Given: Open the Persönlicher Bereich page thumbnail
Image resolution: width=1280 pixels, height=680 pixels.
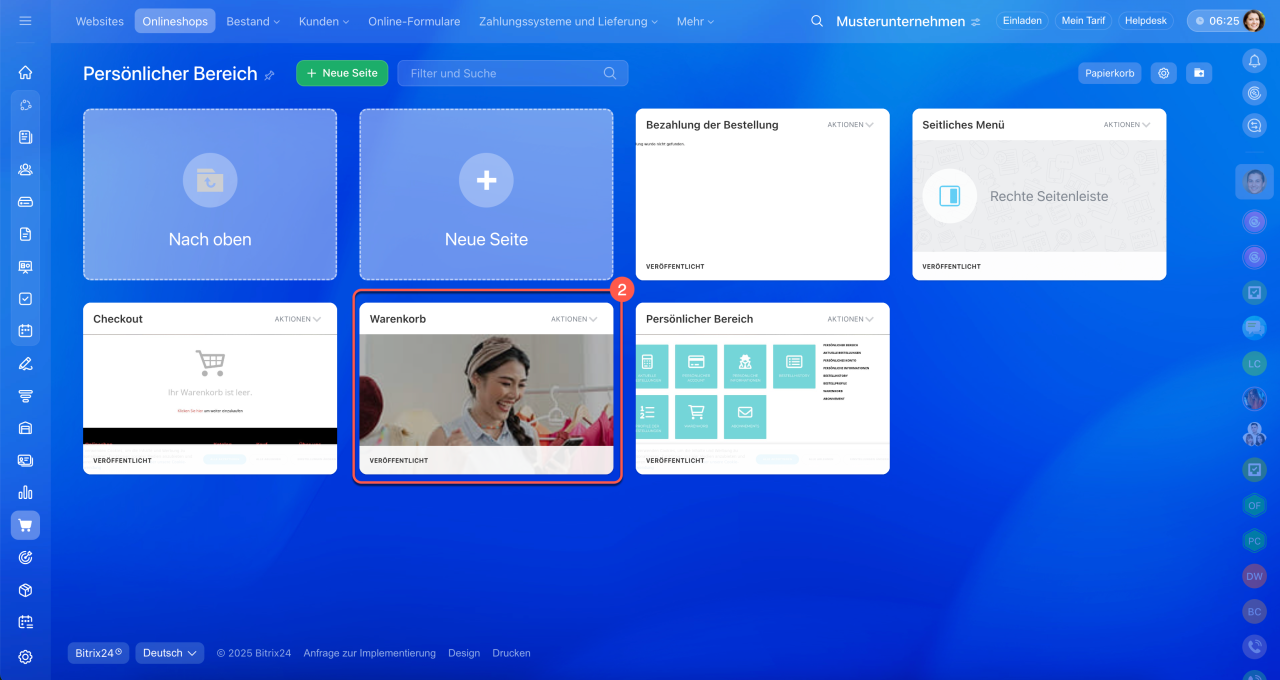Looking at the screenshot, I should click(x=762, y=390).
